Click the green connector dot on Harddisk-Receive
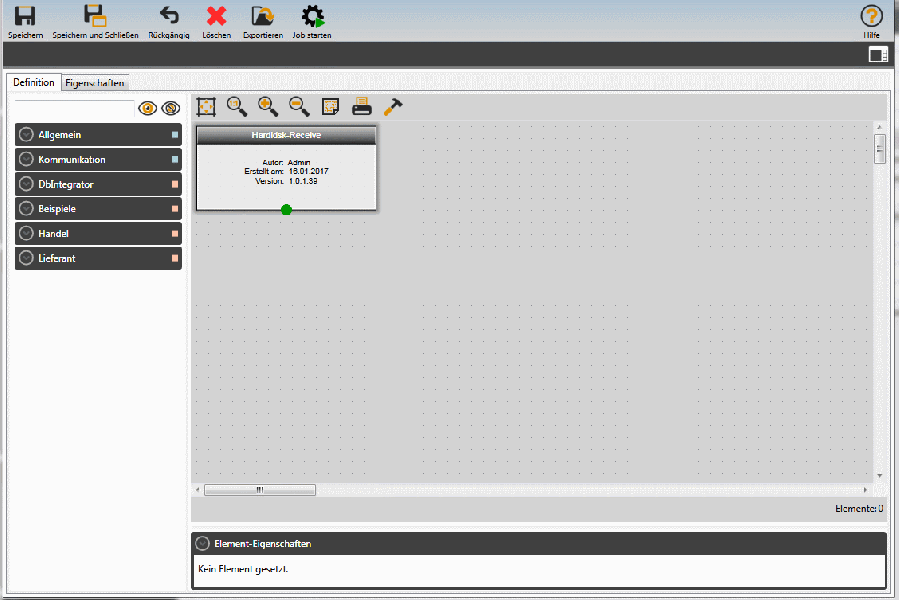 (x=286, y=209)
